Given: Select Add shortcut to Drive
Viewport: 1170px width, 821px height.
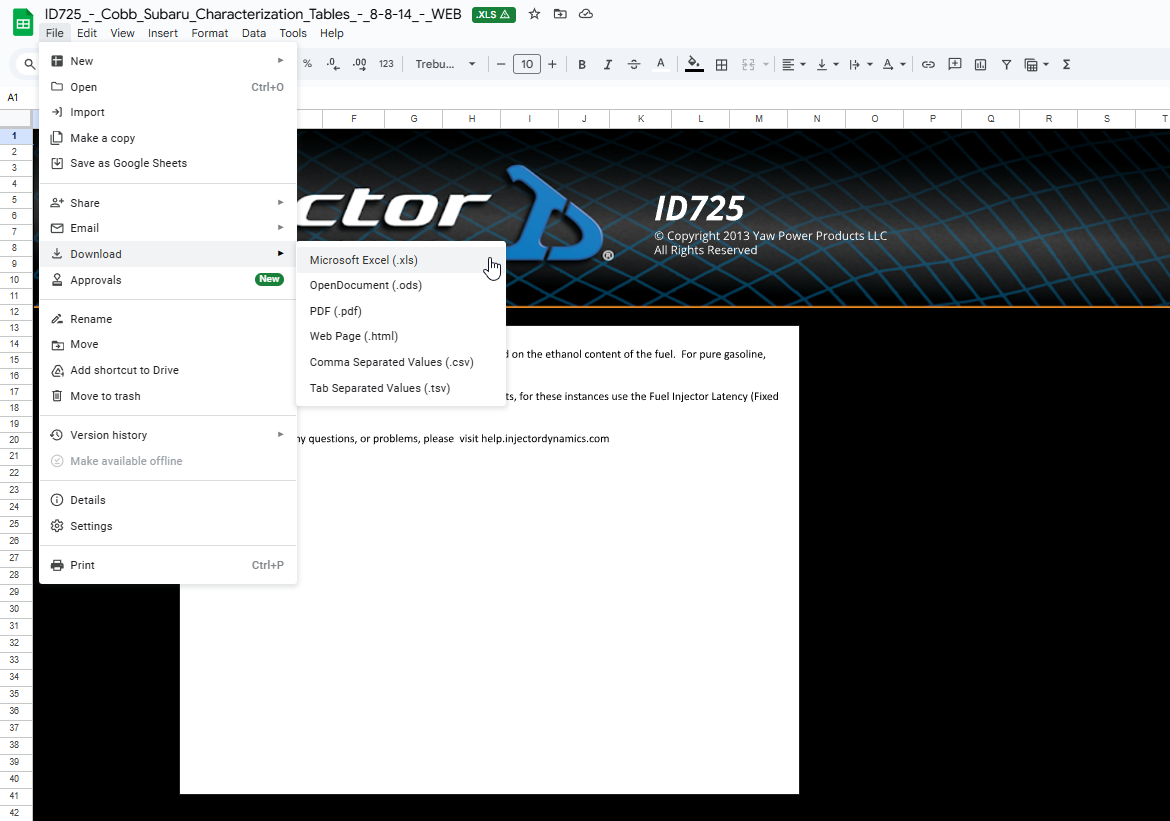Looking at the screenshot, I should [168, 370].
